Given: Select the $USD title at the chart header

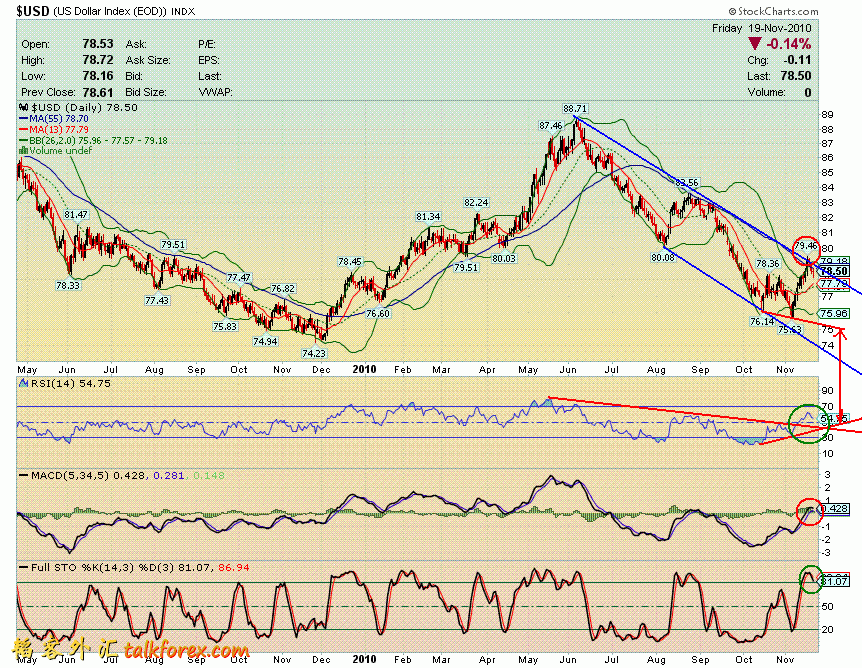Looking at the screenshot, I should [x=33, y=11].
